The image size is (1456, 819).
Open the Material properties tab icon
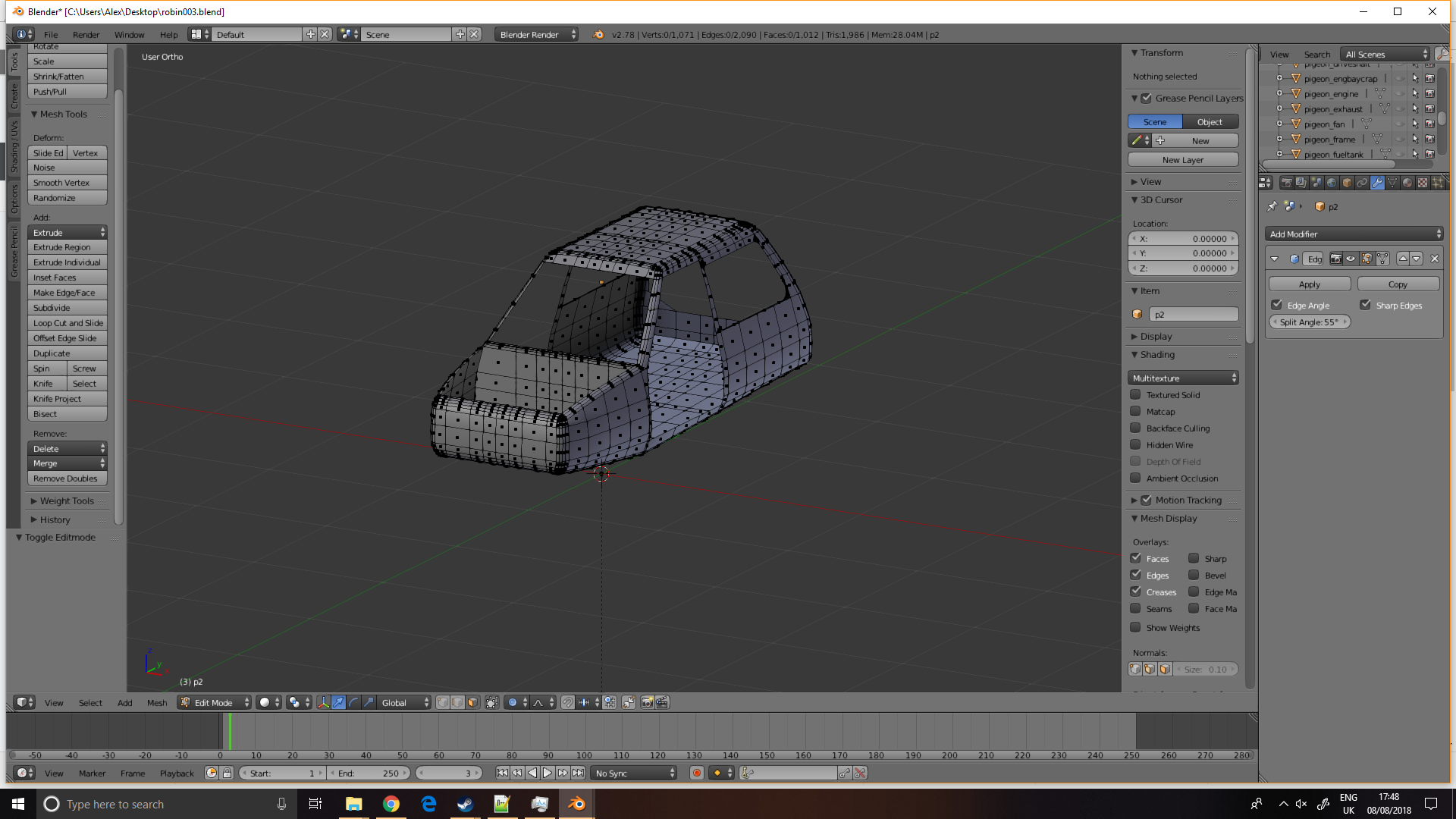point(1407,183)
